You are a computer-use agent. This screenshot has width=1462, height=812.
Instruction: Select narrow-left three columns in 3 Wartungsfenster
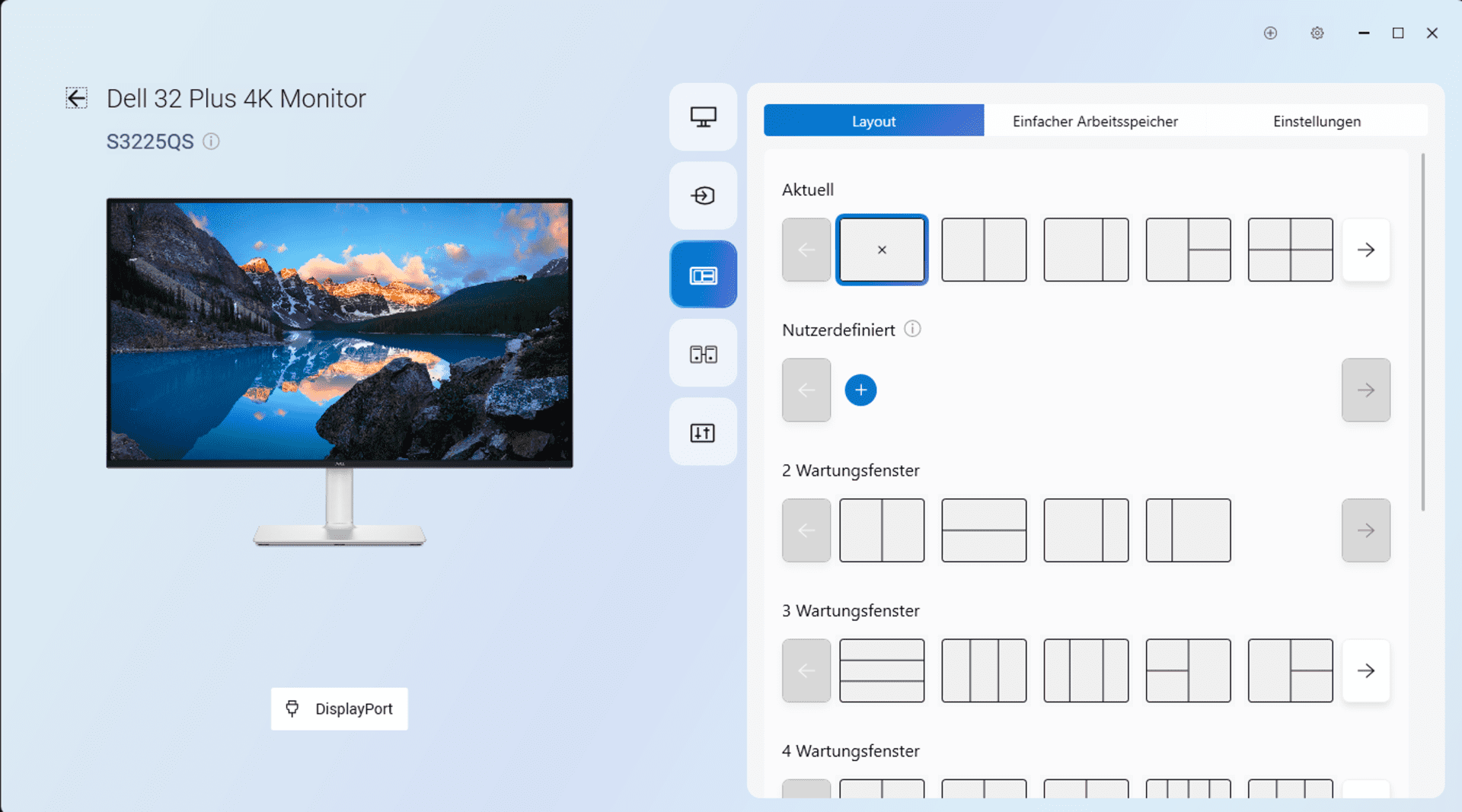point(1086,670)
